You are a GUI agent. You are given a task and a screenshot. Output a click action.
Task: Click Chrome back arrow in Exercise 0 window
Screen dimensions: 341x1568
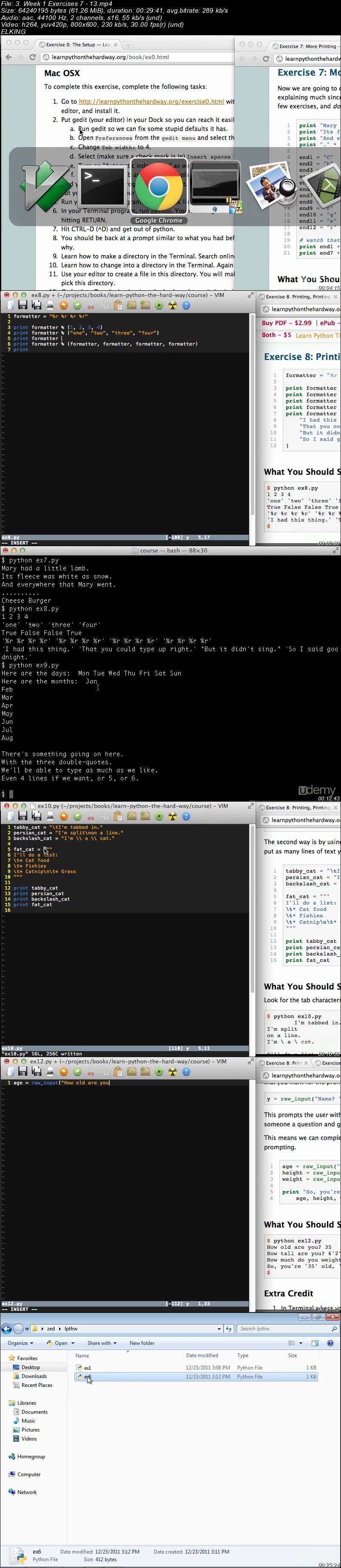[x=9, y=57]
